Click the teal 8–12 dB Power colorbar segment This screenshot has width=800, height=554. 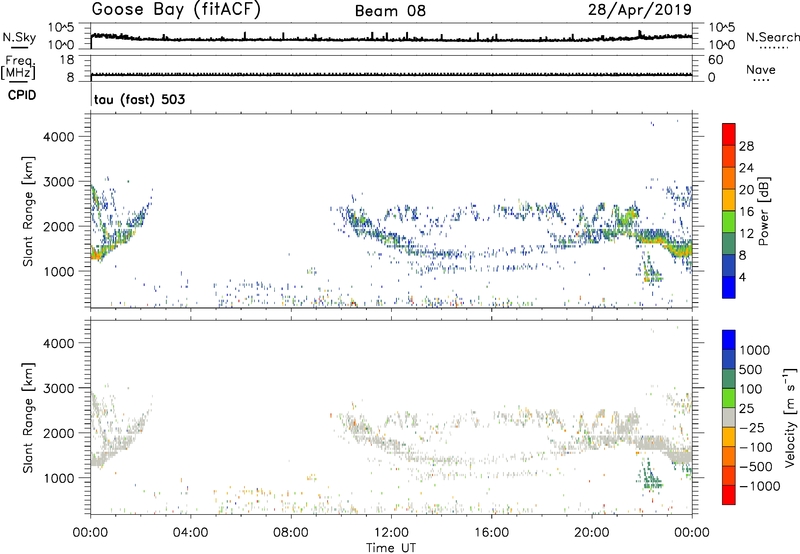coord(729,244)
